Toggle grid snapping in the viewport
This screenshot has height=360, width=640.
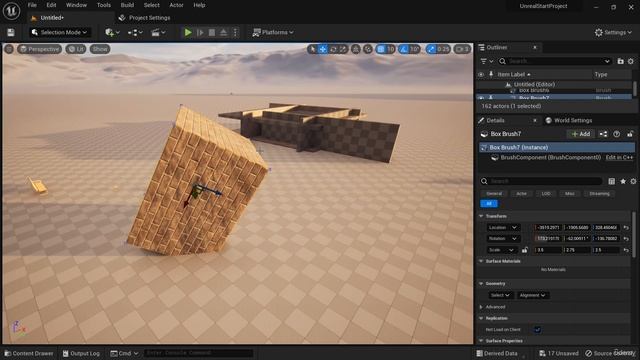point(380,49)
